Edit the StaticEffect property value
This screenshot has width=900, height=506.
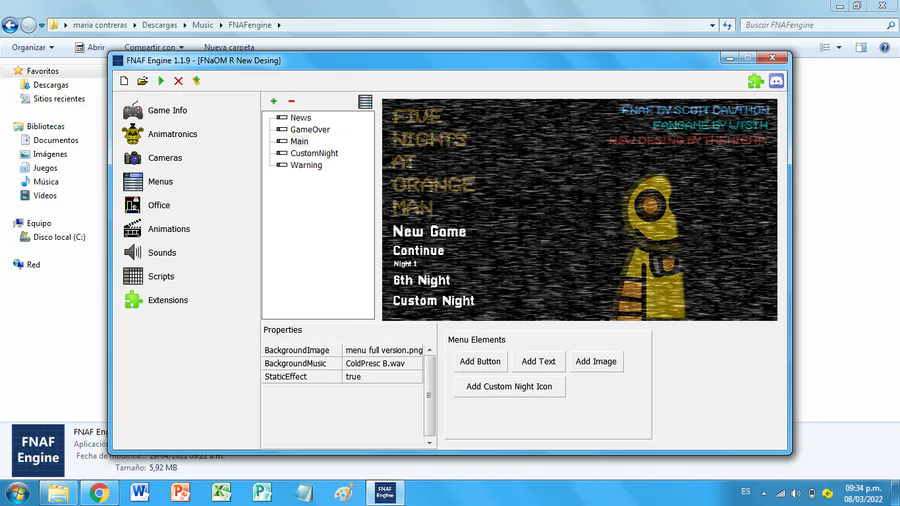(x=383, y=376)
